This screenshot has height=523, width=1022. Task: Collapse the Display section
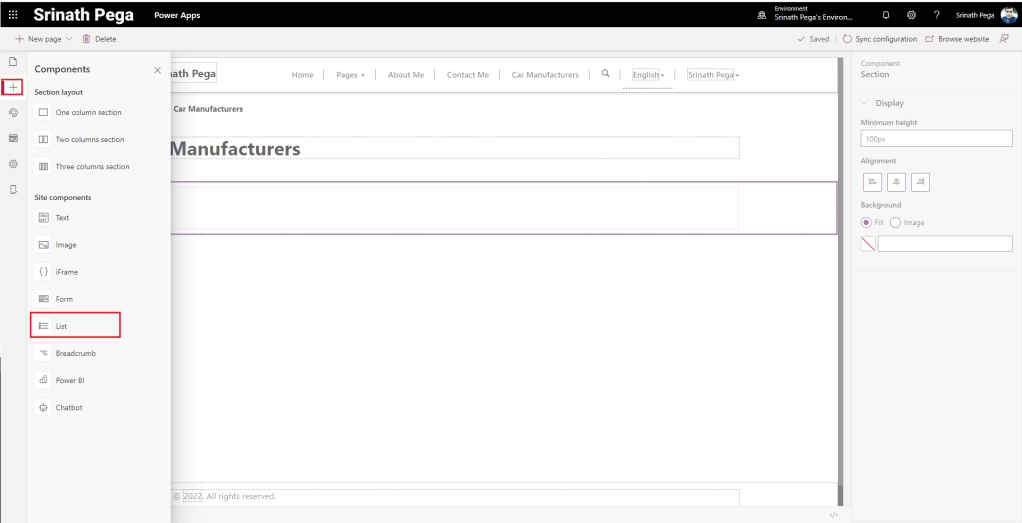point(865,103)
